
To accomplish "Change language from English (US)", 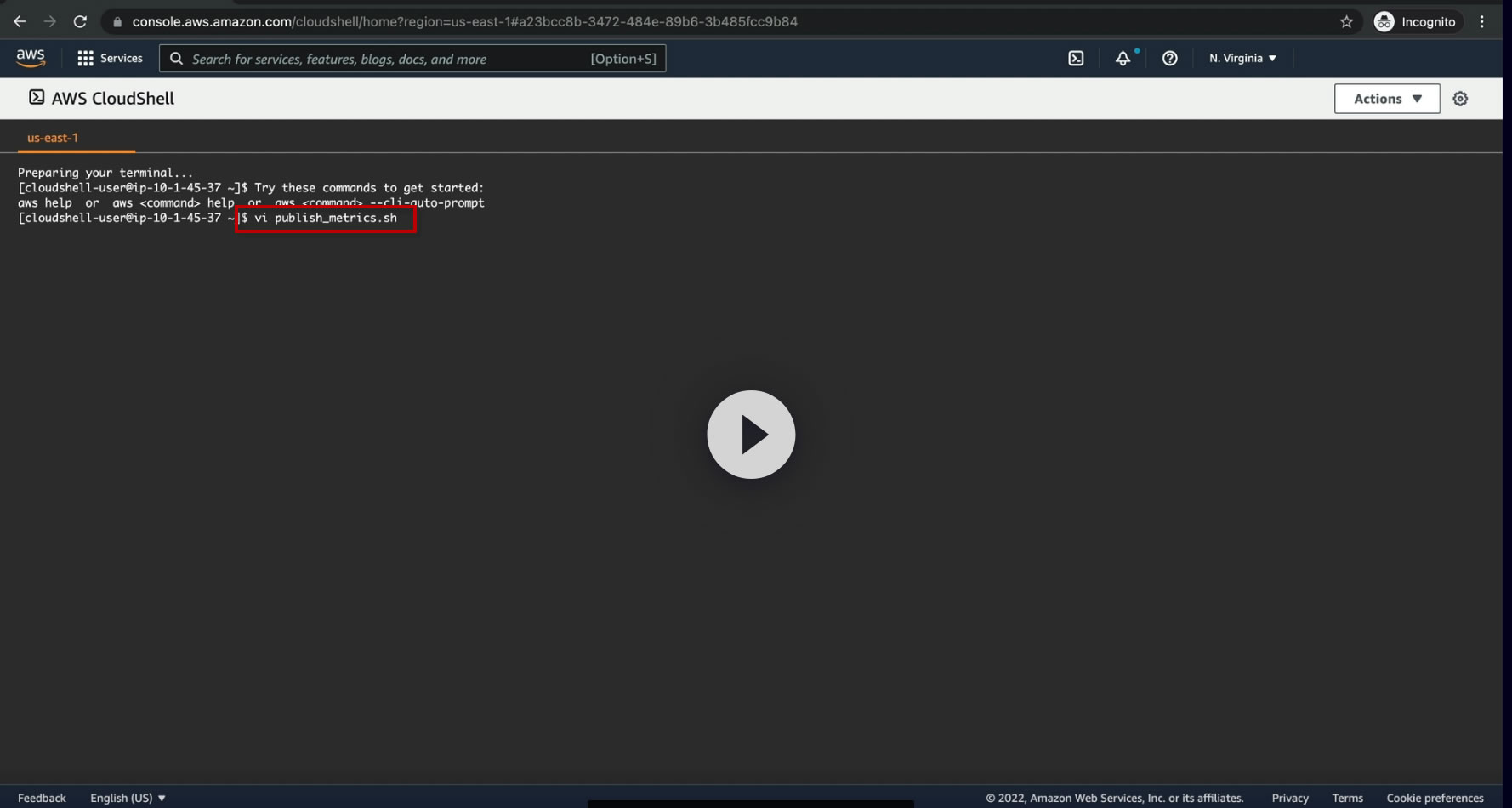I will point(128,798).
